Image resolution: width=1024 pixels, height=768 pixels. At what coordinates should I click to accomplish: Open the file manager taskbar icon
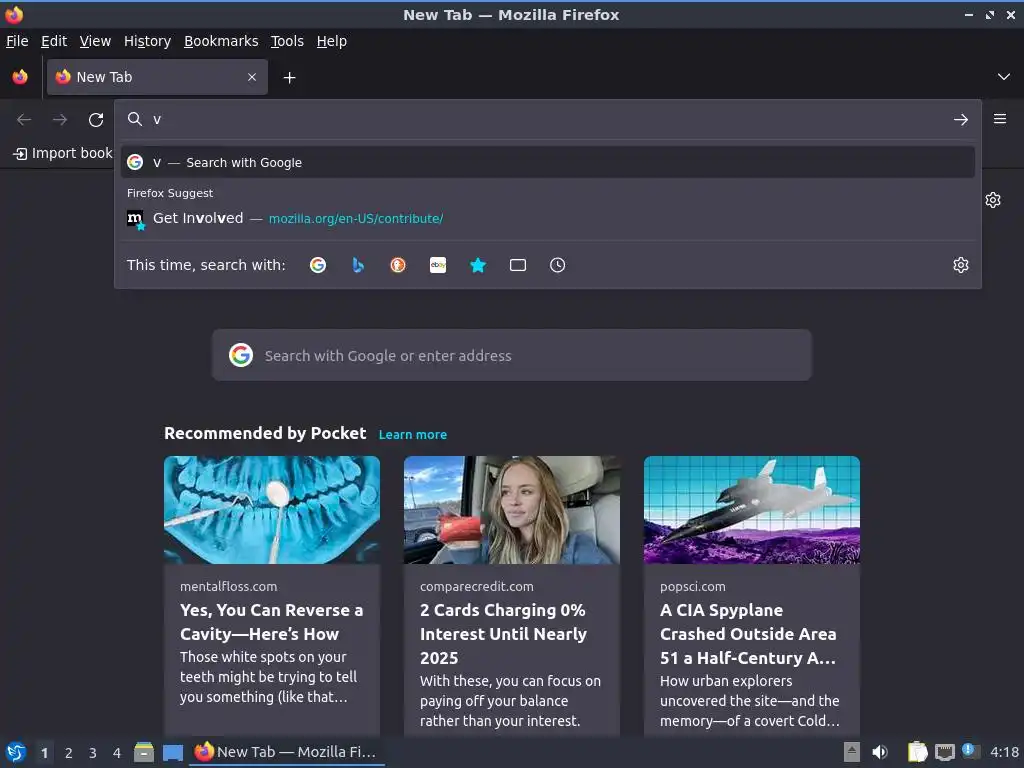(x=144, y=752)
